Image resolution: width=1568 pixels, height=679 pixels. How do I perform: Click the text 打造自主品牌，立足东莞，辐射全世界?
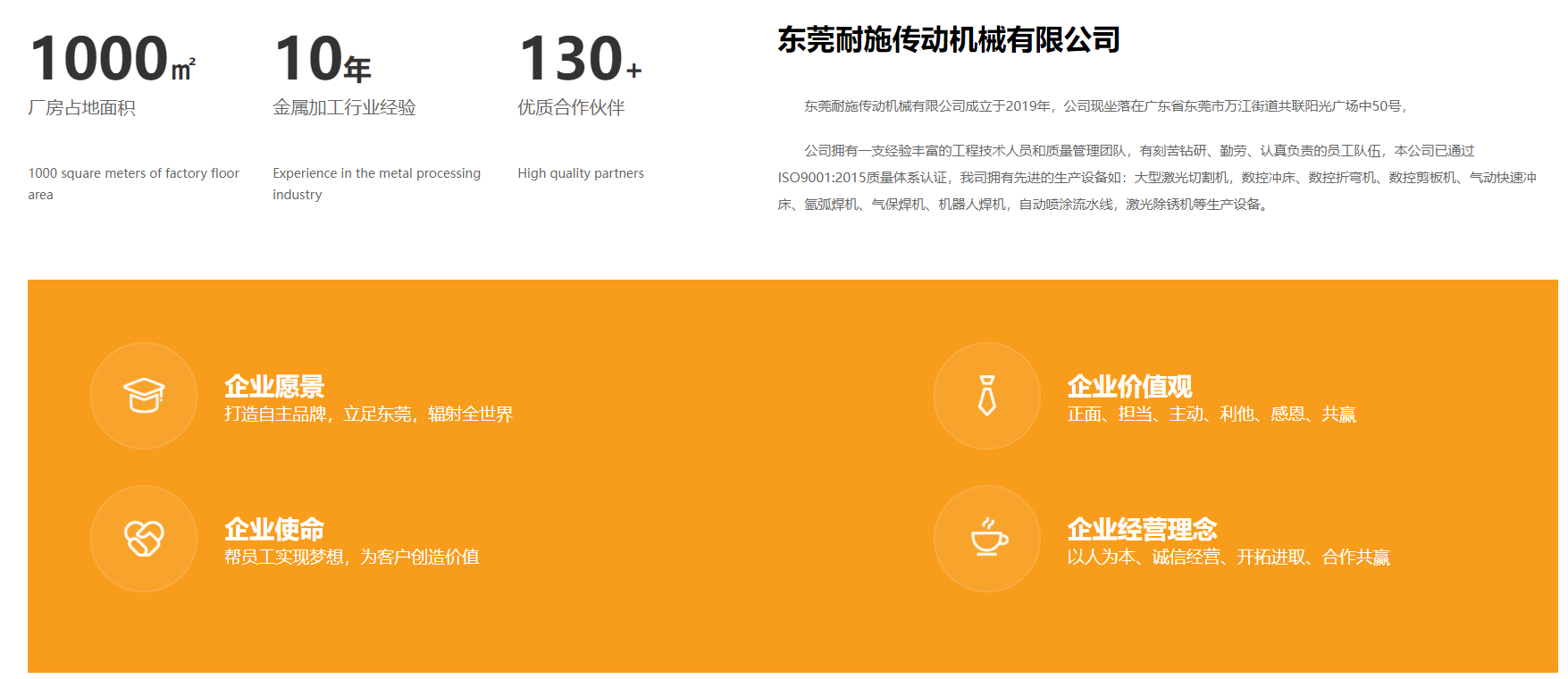tap(369, 415)
